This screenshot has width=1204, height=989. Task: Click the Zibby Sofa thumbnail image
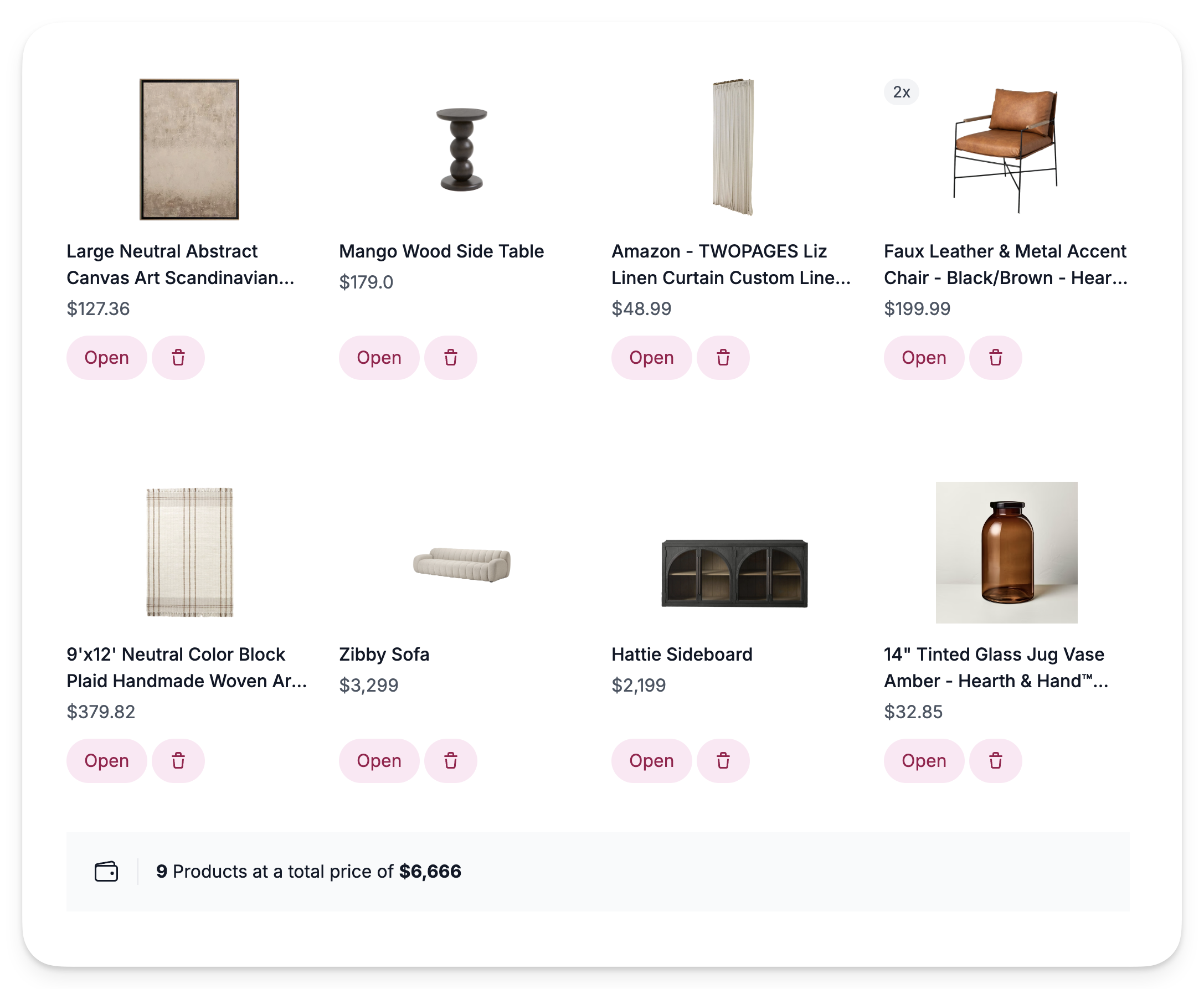[462, 564]
